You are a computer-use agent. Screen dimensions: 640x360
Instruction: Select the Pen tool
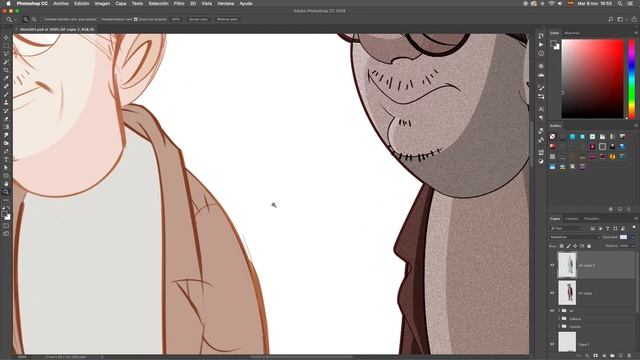click(x=6, y=151)
